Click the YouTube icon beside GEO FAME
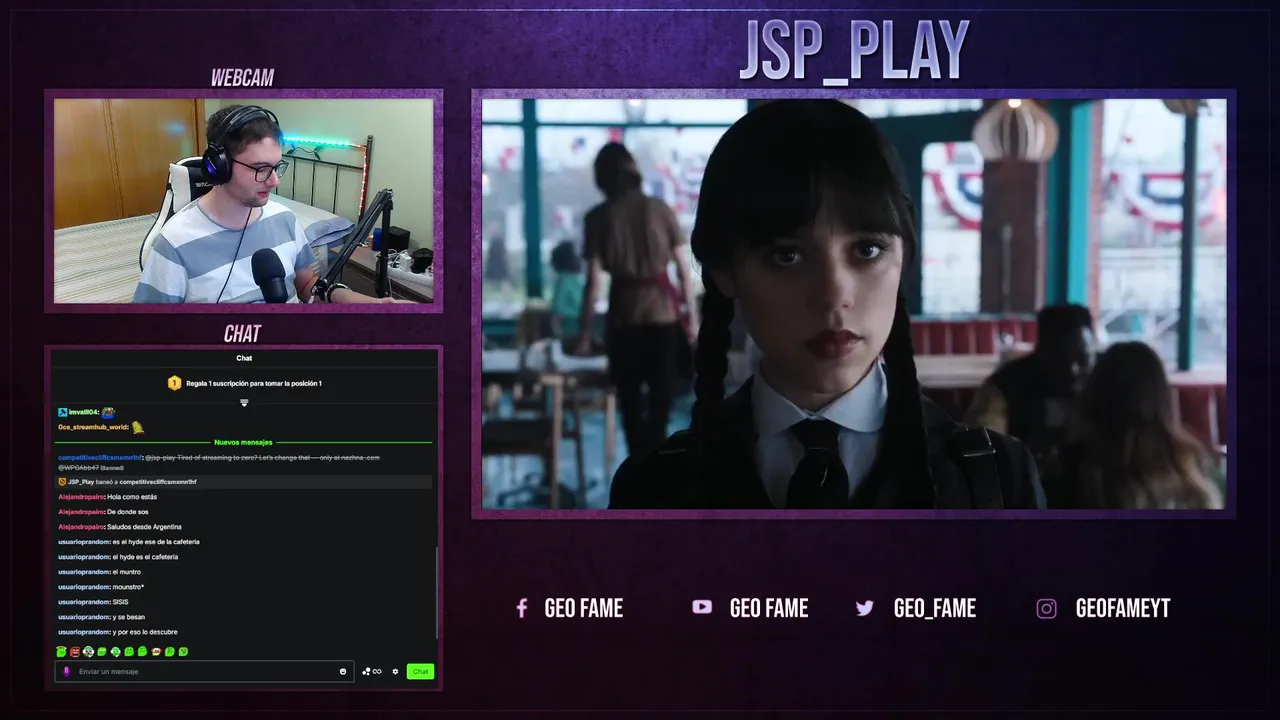 click(702, 607)
